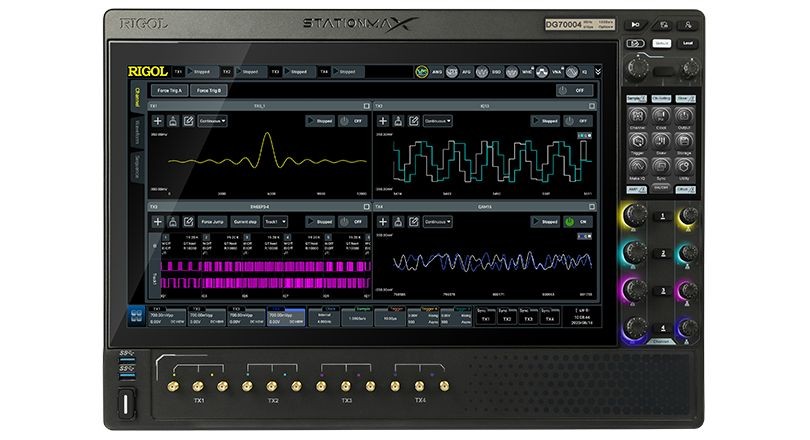Open the TX2 edit waveform icon
Image resolution: width=810 pixels, height=440 pixels.
tap(413, 121)
